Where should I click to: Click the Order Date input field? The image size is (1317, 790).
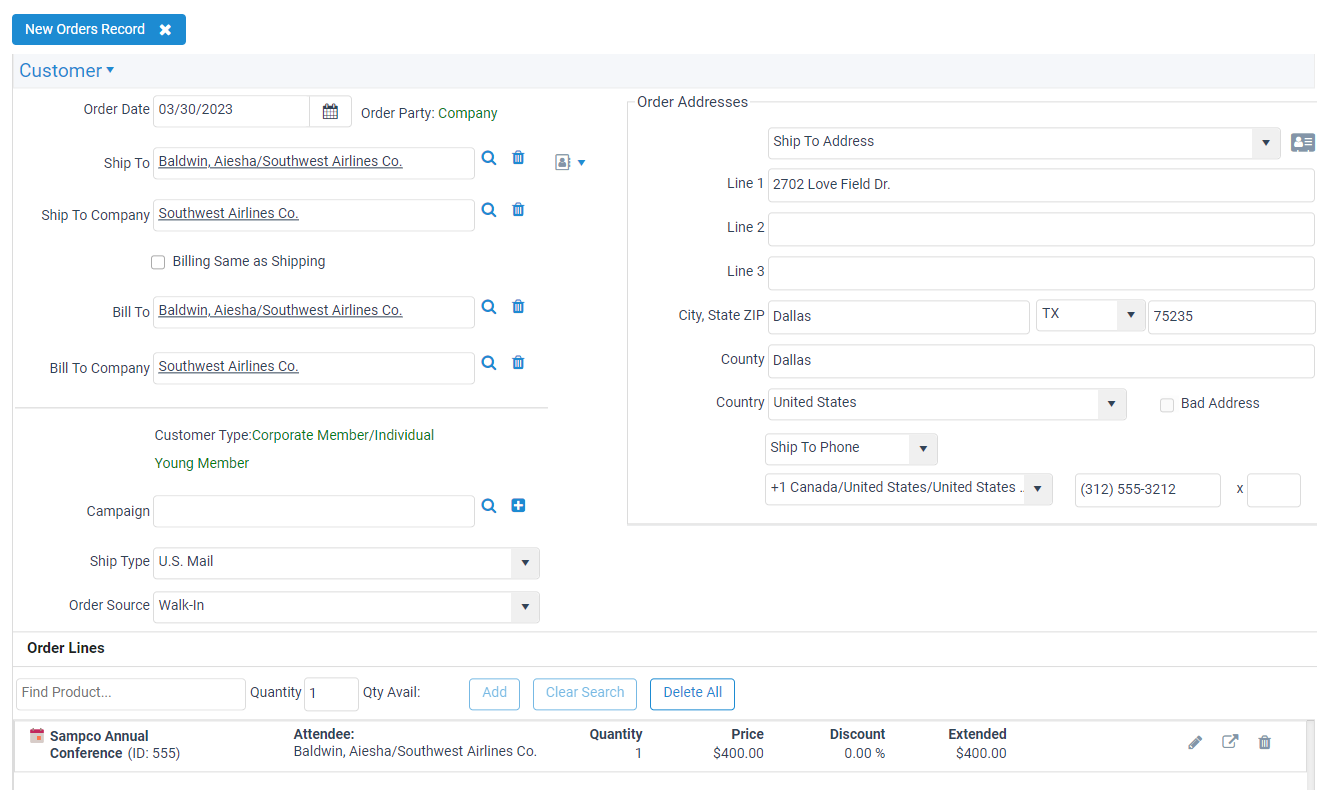point(232,111)
